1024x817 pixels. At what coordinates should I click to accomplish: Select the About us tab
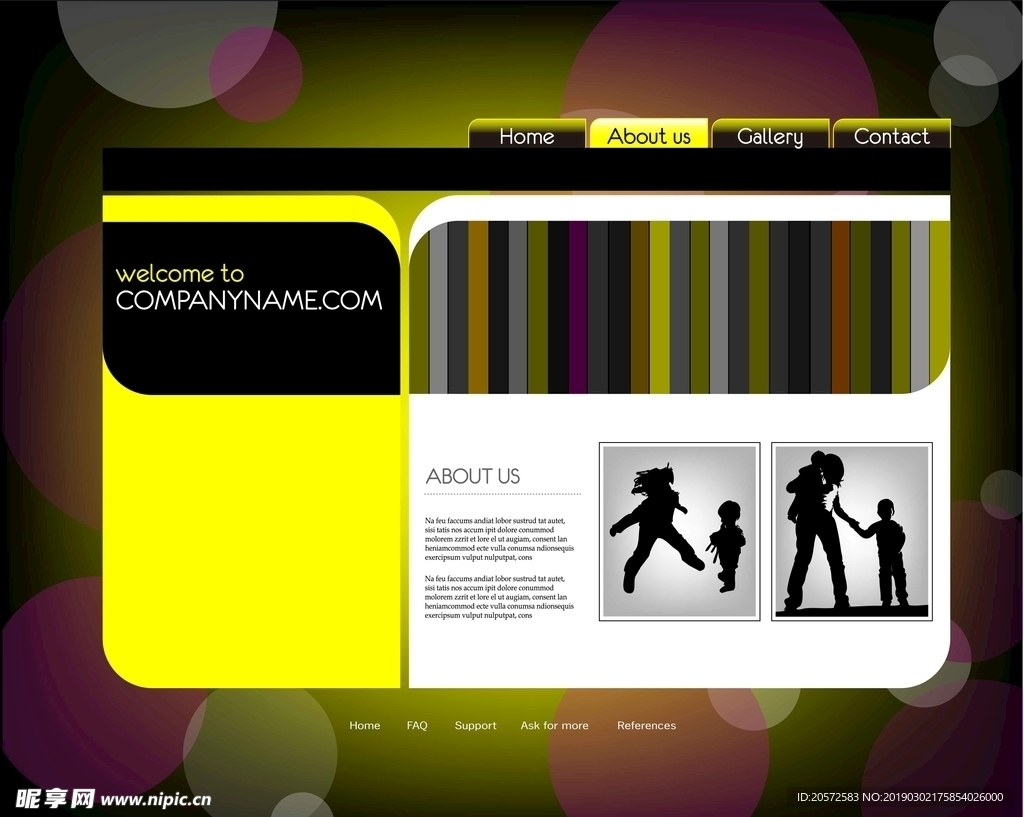[x=648, y=134]
